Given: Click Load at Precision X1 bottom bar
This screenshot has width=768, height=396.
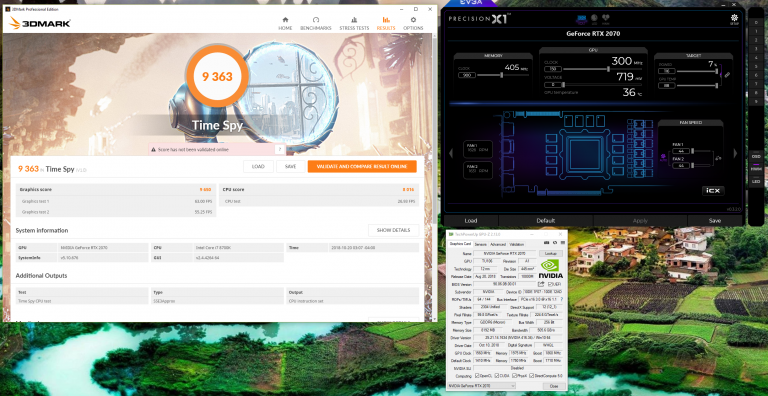Looking at the screenshot, I should [471, 221].
